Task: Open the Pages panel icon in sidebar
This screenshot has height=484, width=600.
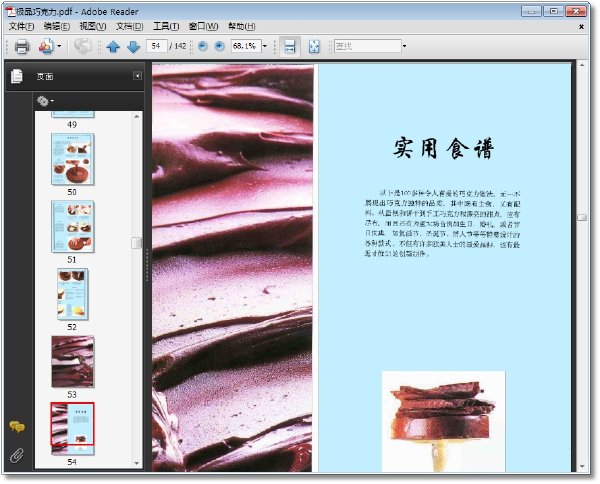Action: coord(16,76)
